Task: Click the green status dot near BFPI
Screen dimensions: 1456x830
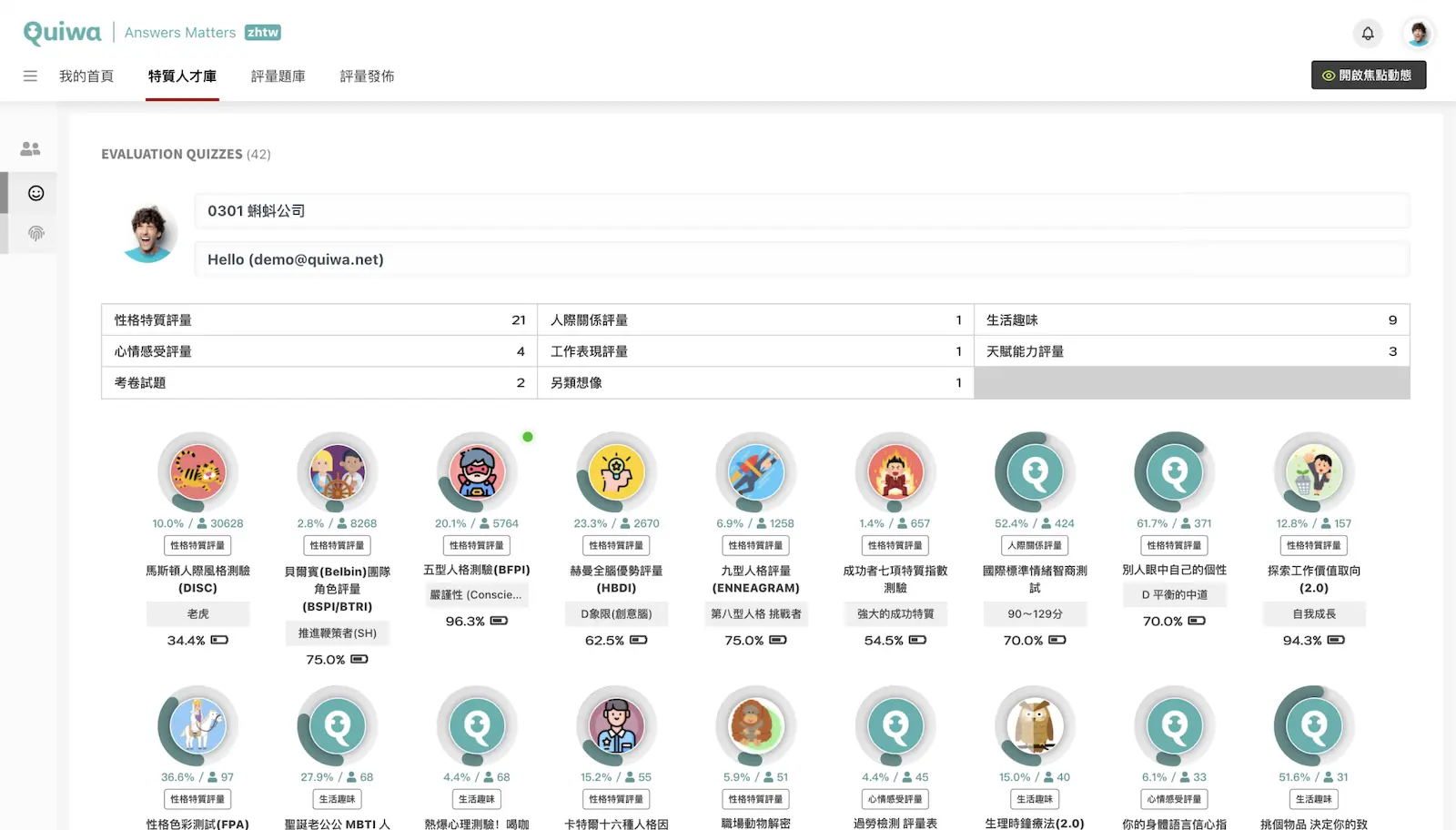Action: (x=528, y=437)
